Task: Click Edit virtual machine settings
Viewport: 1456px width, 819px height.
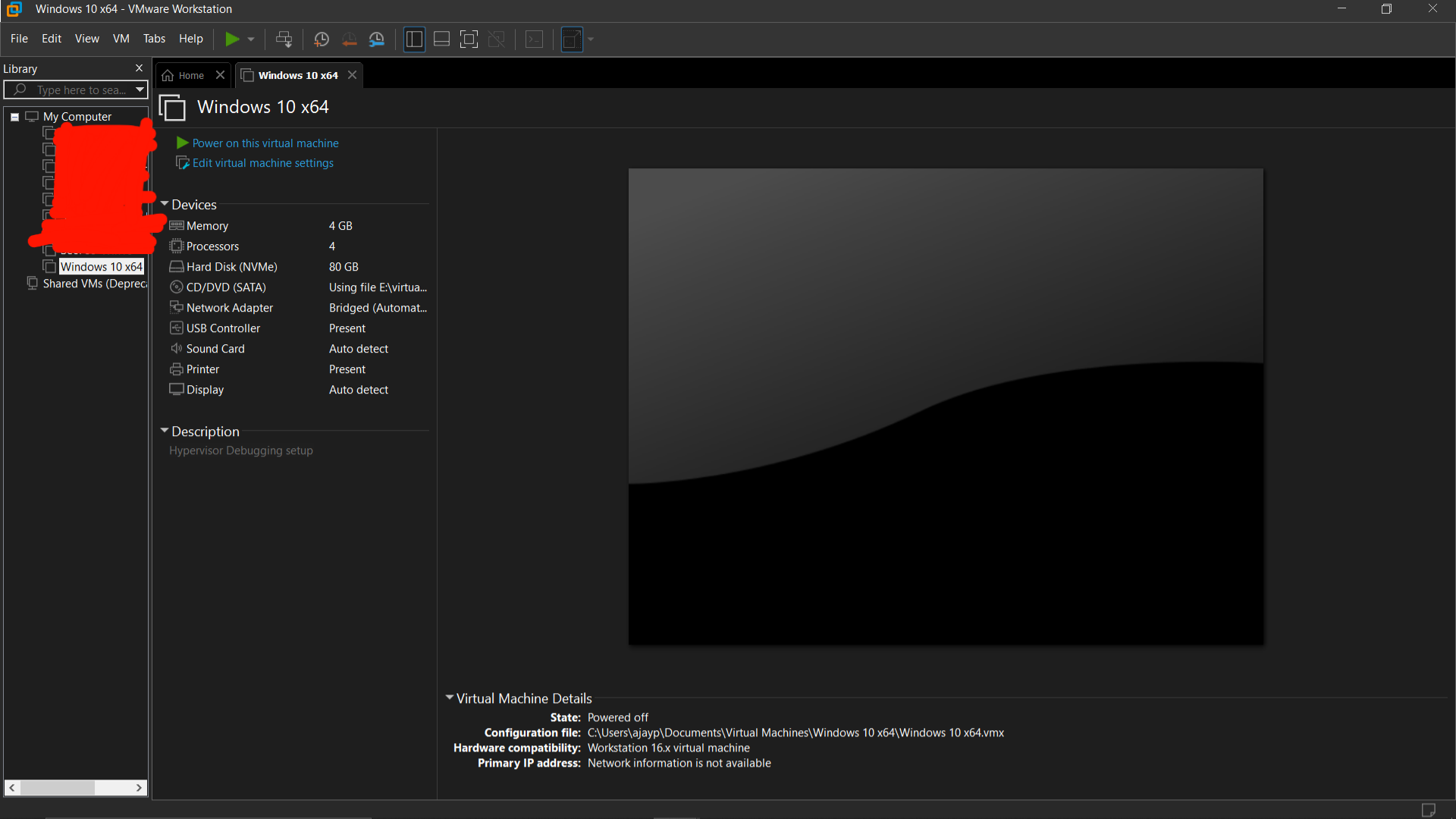Action: tap(262, 163)
